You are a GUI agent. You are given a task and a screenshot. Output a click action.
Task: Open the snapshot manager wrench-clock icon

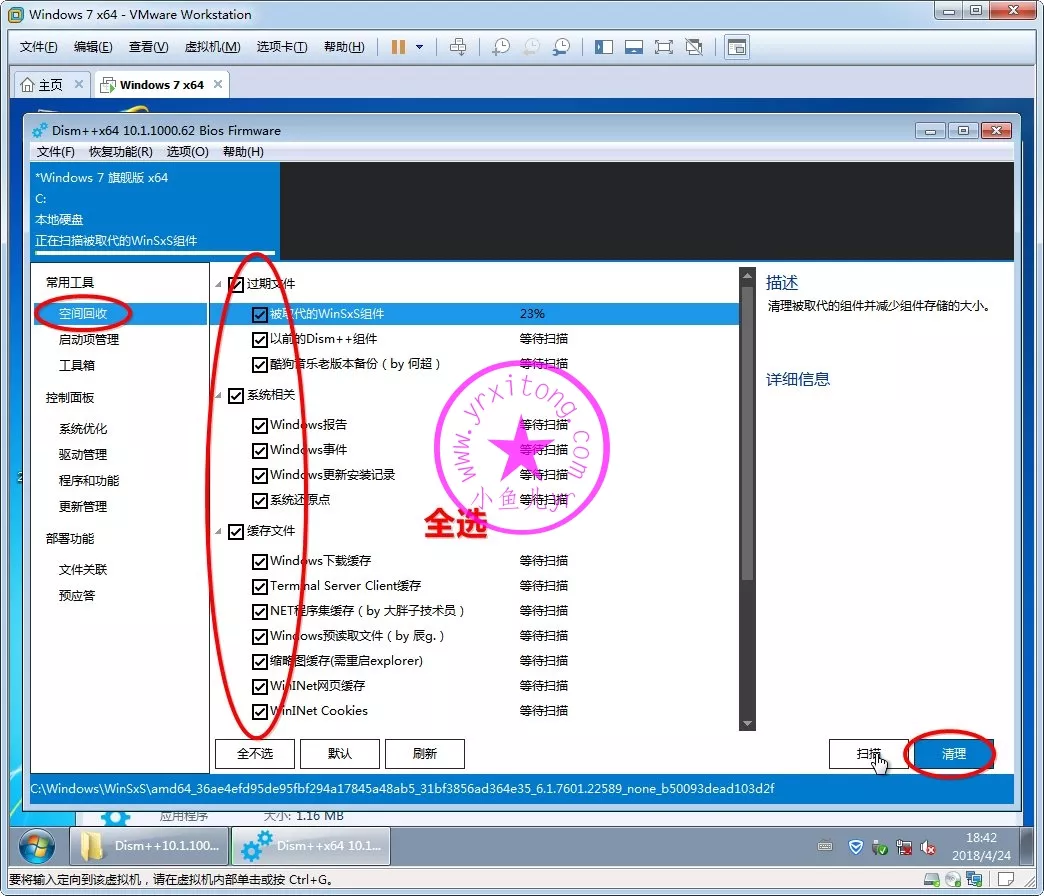coord(562,47)
